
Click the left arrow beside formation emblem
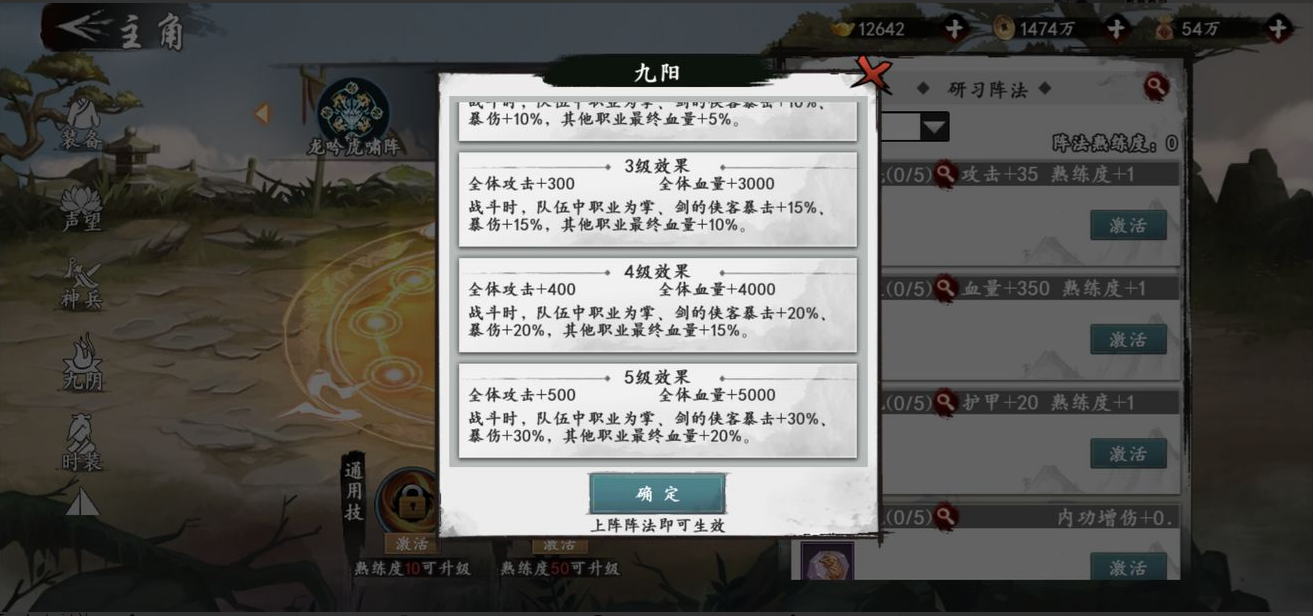[263, 114]
